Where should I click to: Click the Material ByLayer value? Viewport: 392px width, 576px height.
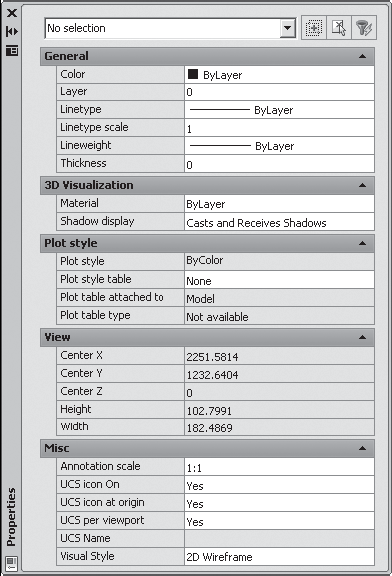point(279,204)
